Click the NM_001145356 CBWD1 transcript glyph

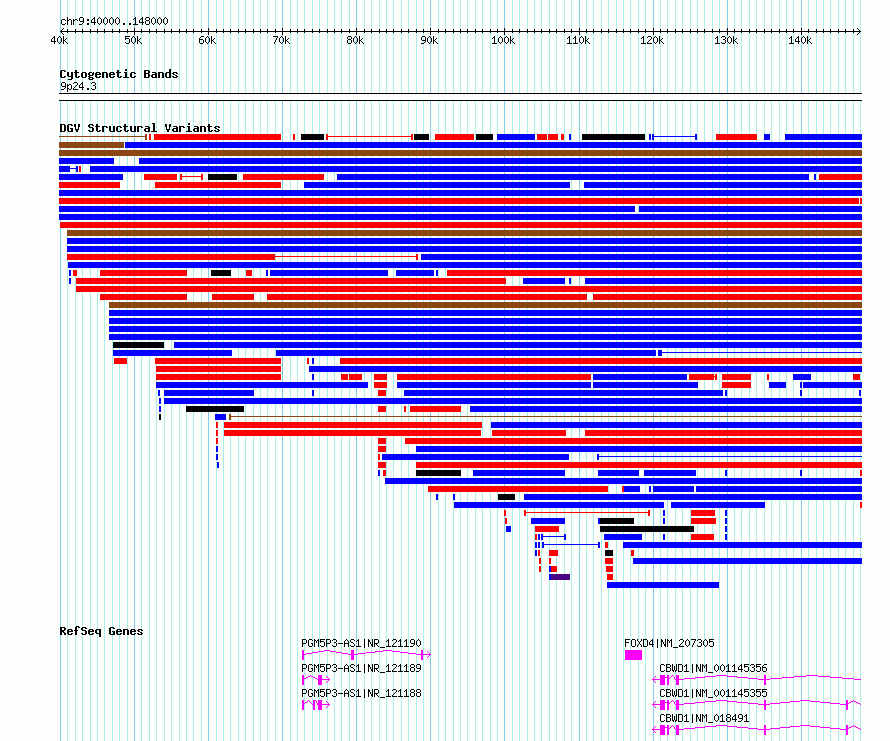tap(757, 680)
